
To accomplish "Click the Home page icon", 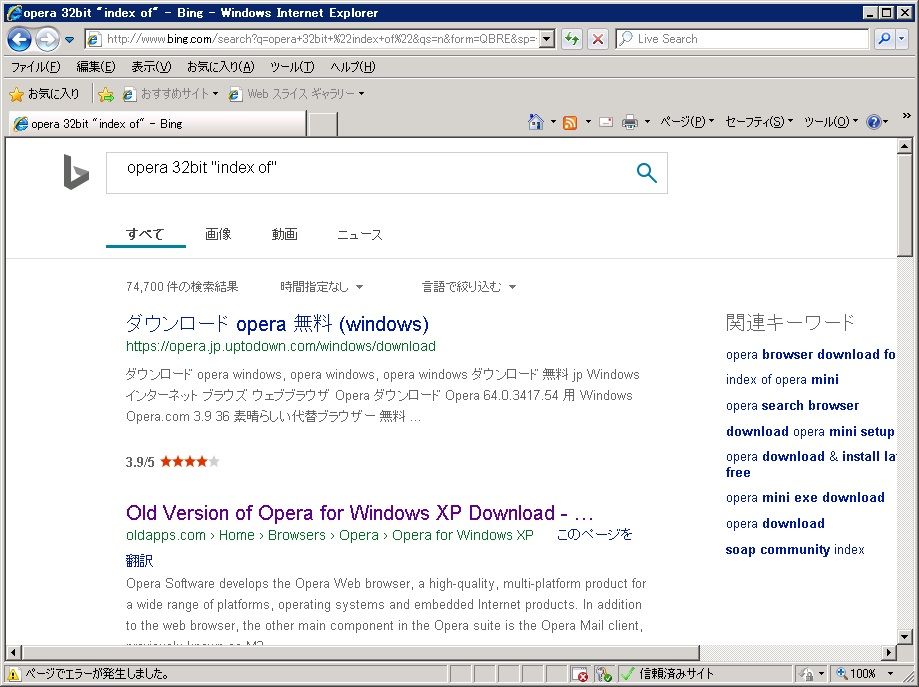I will (536, 122).
